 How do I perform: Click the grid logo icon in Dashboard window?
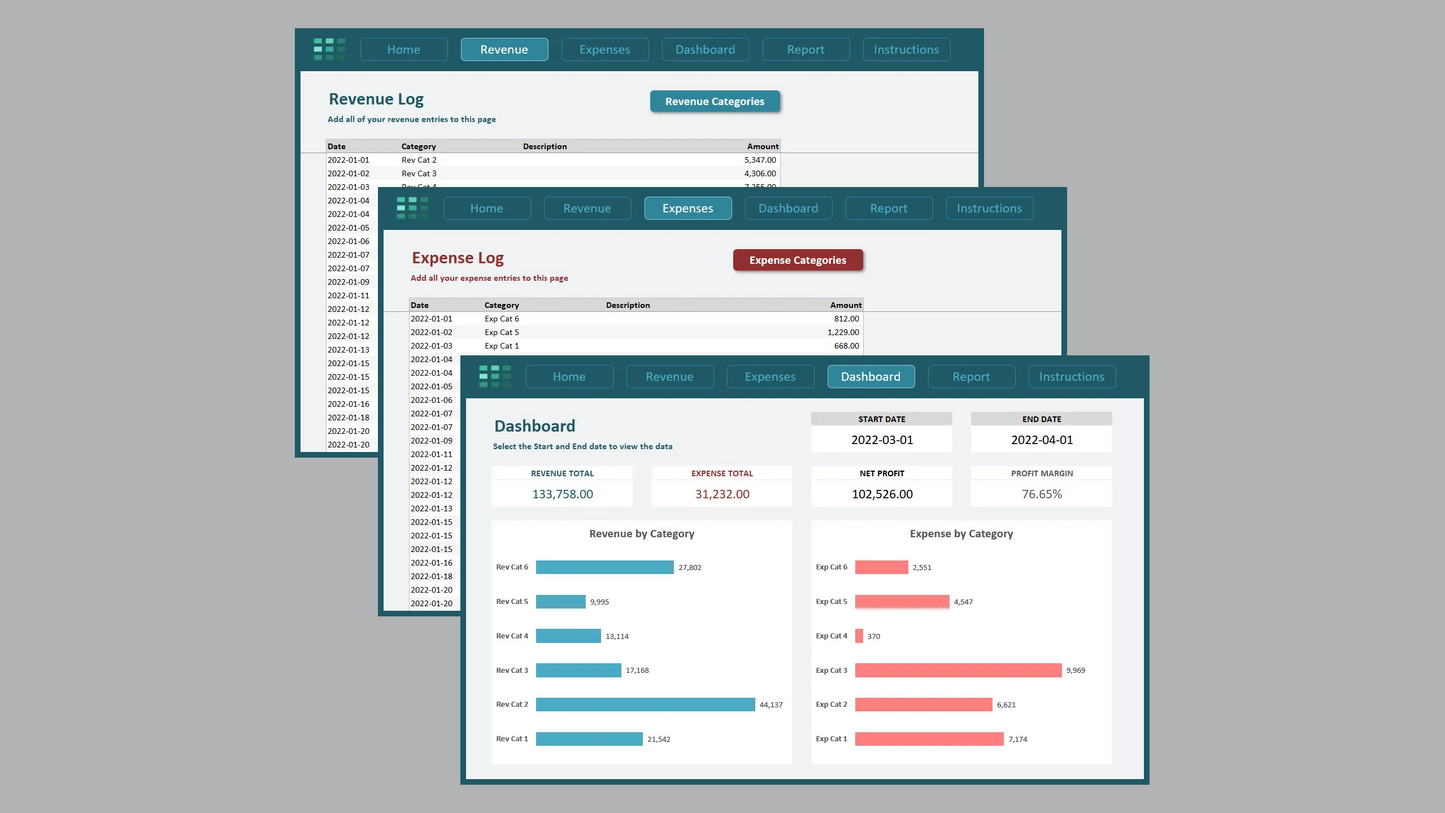tap(495, 377)
